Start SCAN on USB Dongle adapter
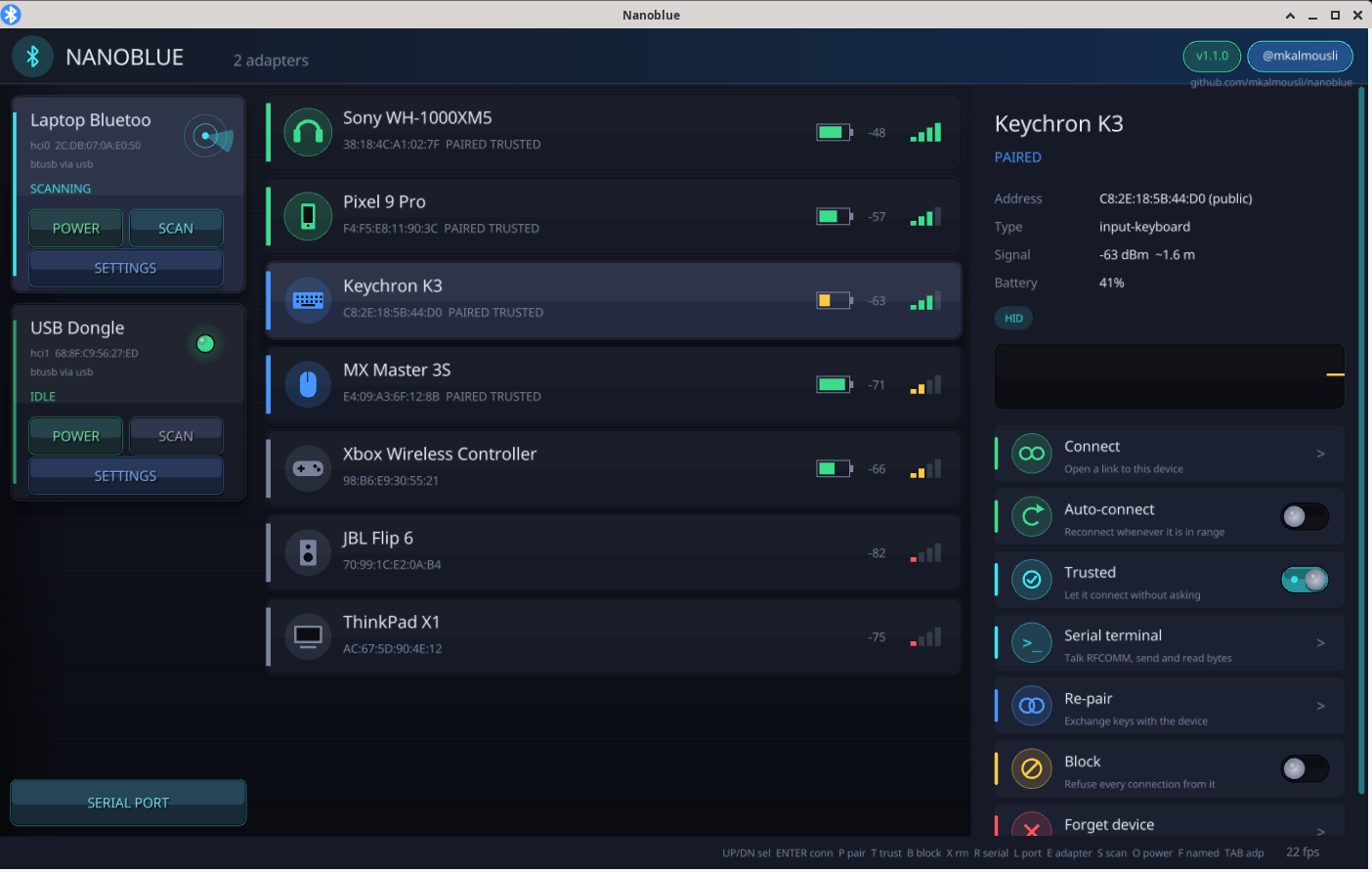This screenshot has width=1372, height=872. pyautogui.click(x=176, y=436)
